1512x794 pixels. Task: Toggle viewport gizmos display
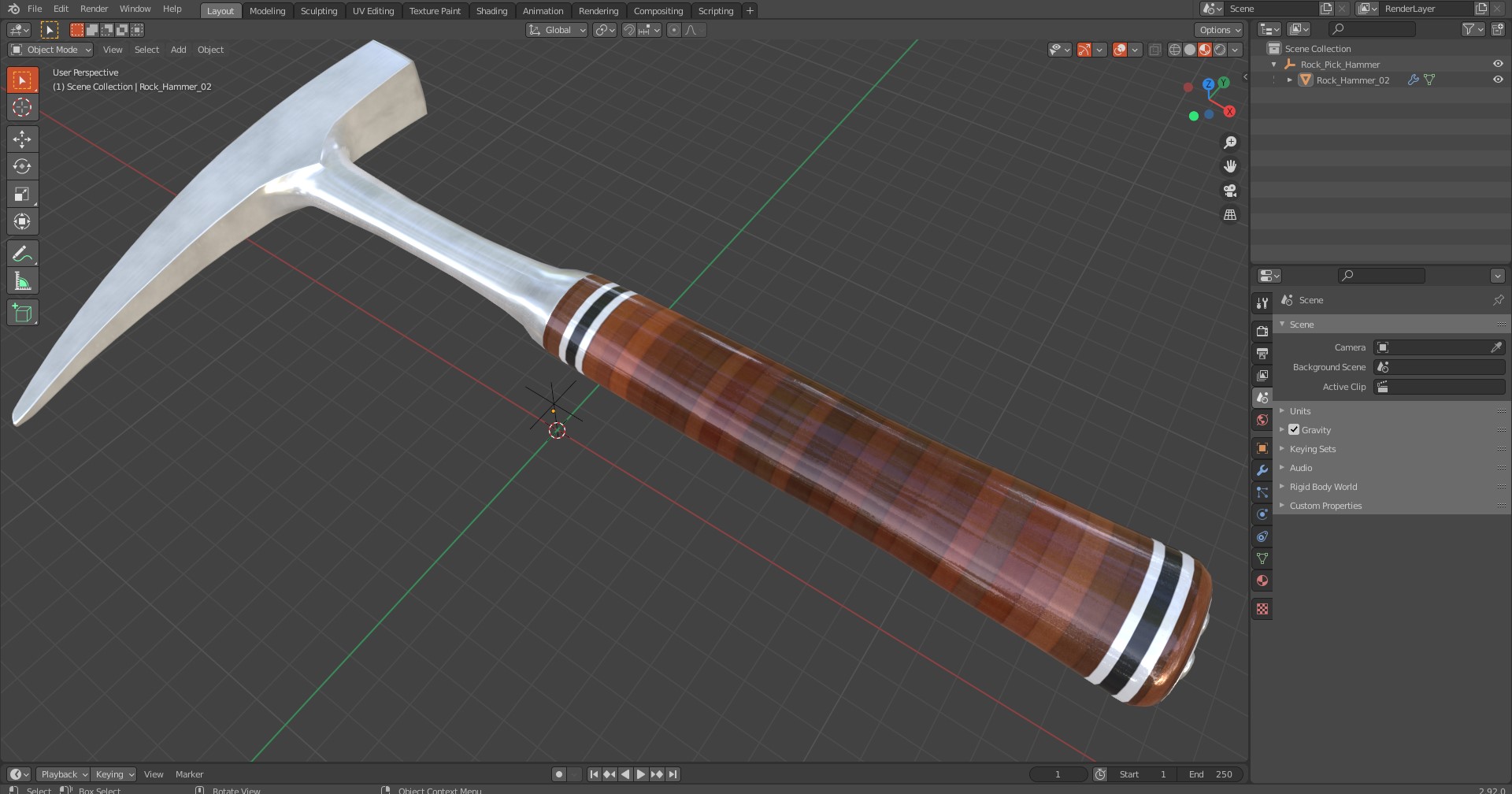click(x=1085, y=50)
